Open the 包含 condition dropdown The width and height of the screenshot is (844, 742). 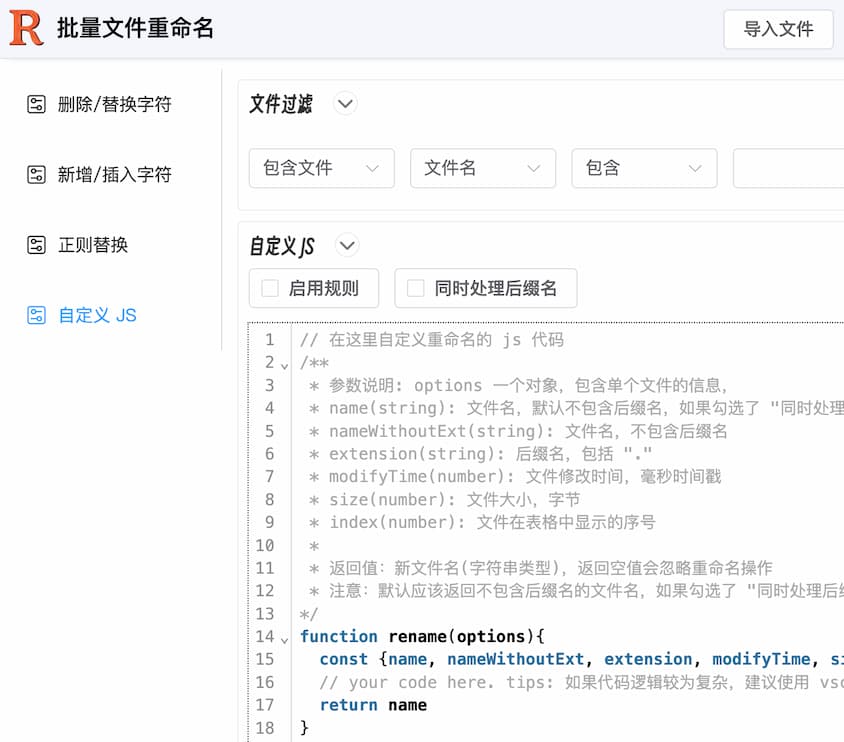tap(643, 168)
